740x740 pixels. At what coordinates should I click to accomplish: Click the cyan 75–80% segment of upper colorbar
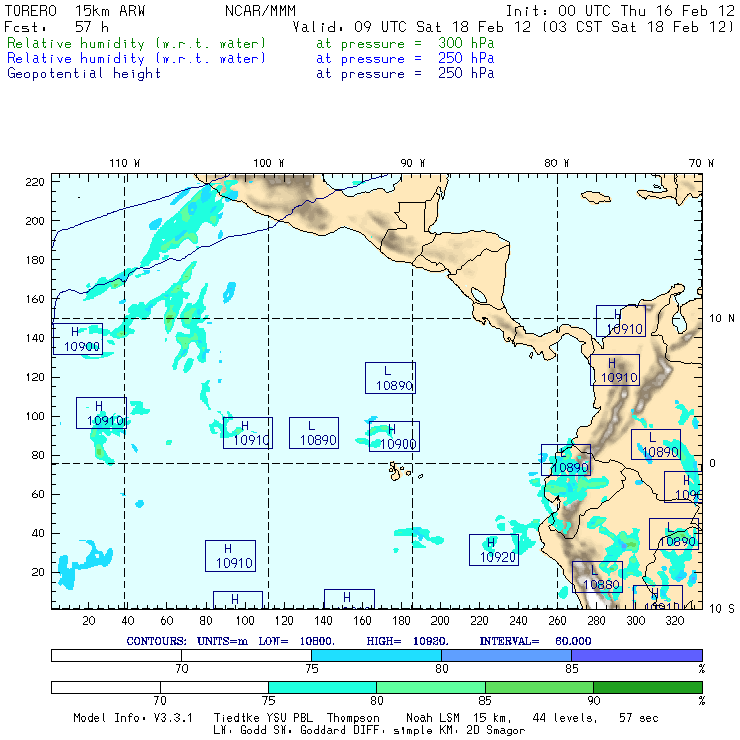click(x=376, y=654)
